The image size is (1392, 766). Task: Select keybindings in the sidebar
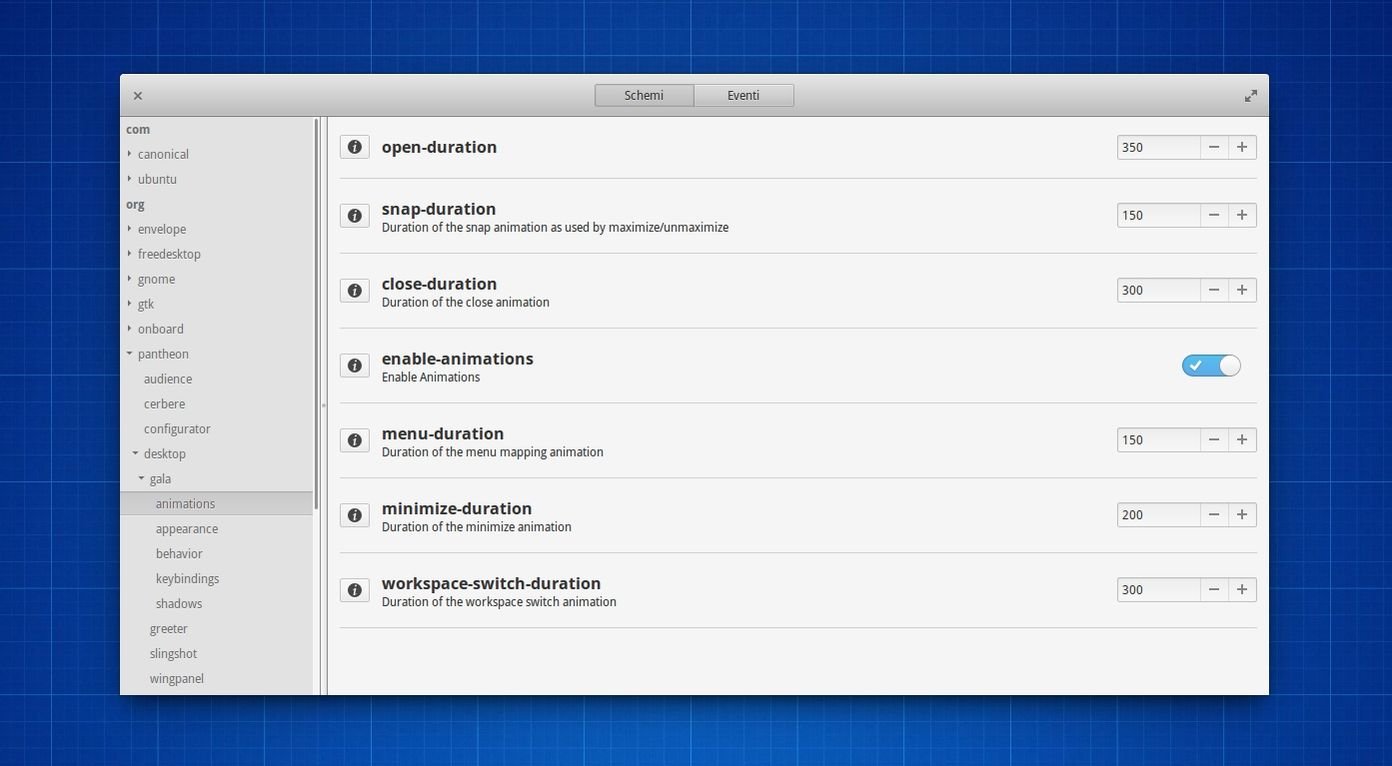point(187,579)
